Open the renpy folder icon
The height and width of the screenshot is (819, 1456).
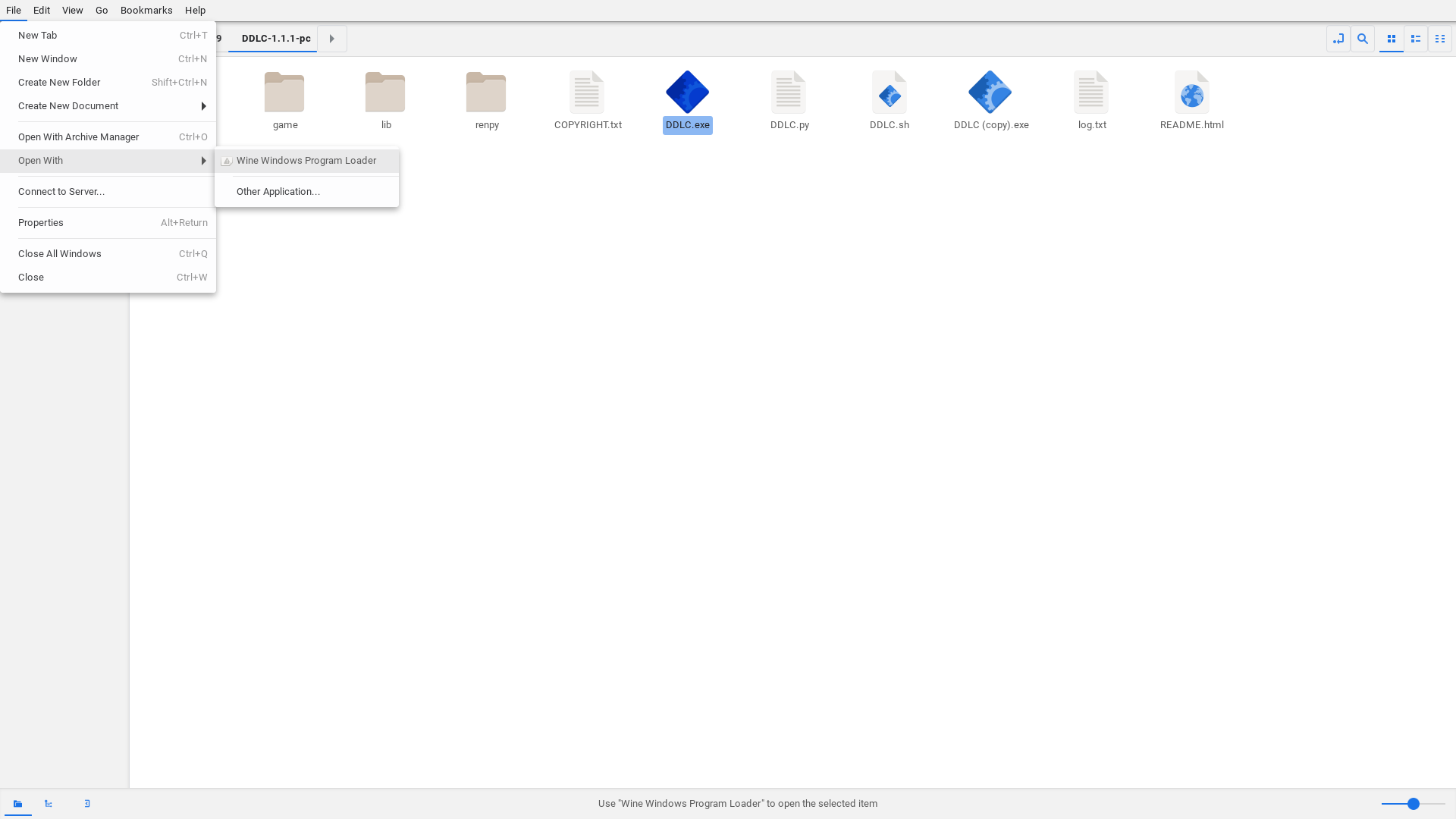[486, 93]
